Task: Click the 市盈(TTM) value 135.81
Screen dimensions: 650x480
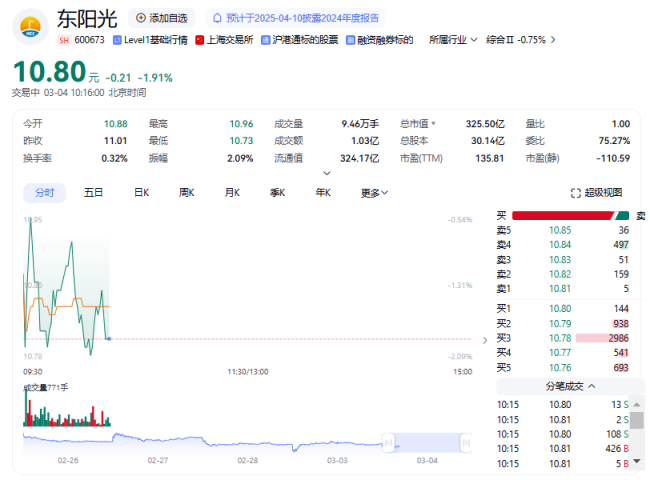Action: pyautogui.click(x=490, y=158)
